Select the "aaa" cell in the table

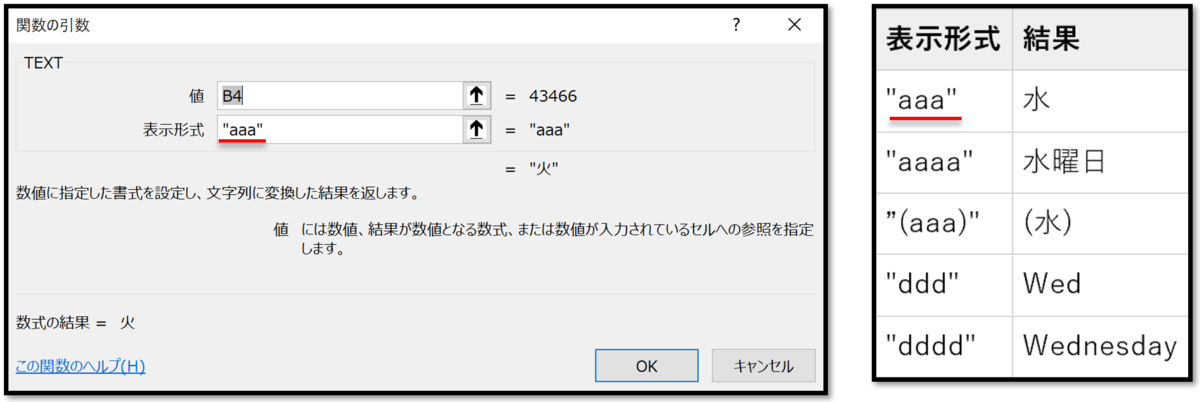[x=944, y=101]
